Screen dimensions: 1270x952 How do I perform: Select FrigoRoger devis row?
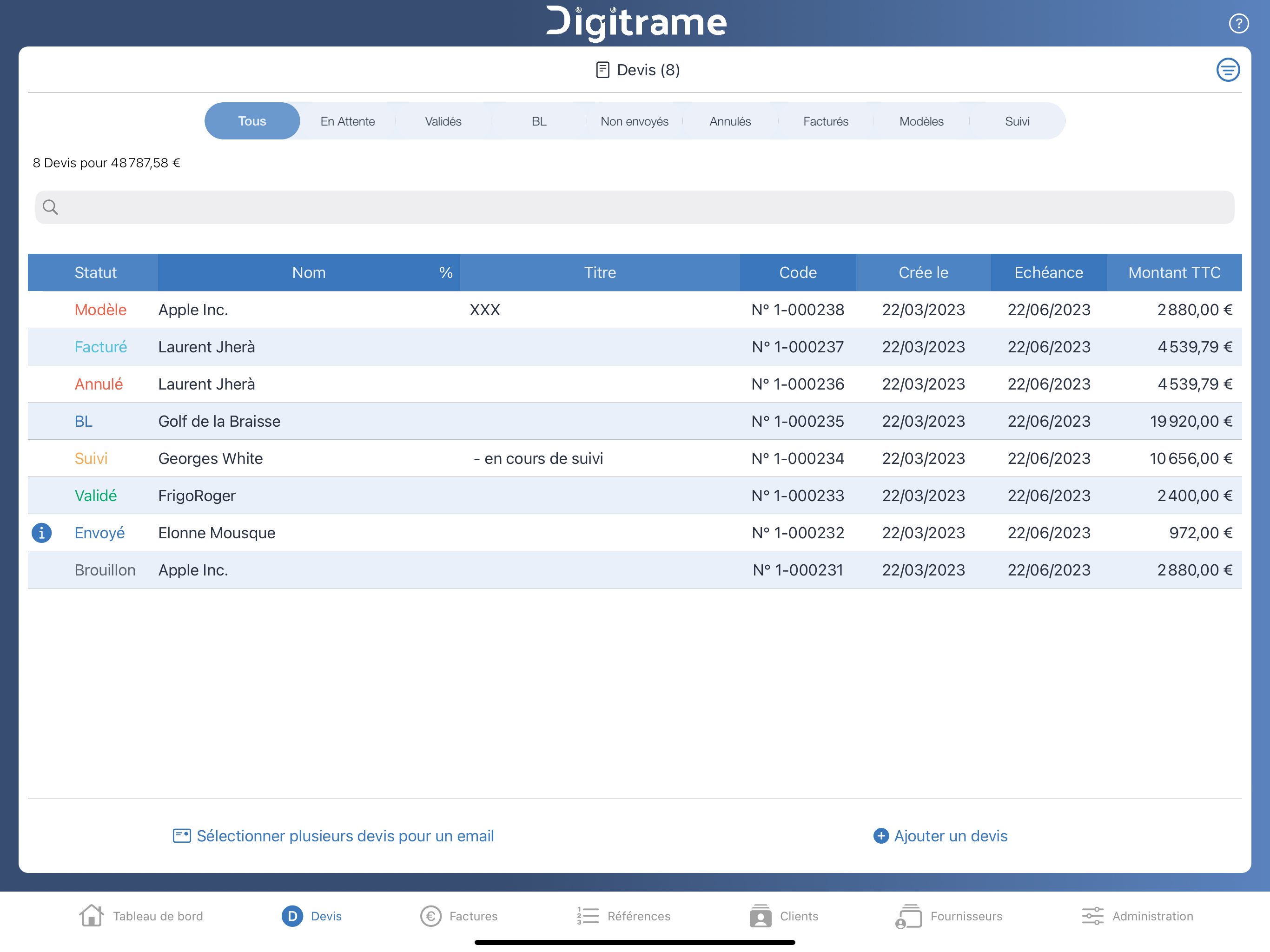635,496
